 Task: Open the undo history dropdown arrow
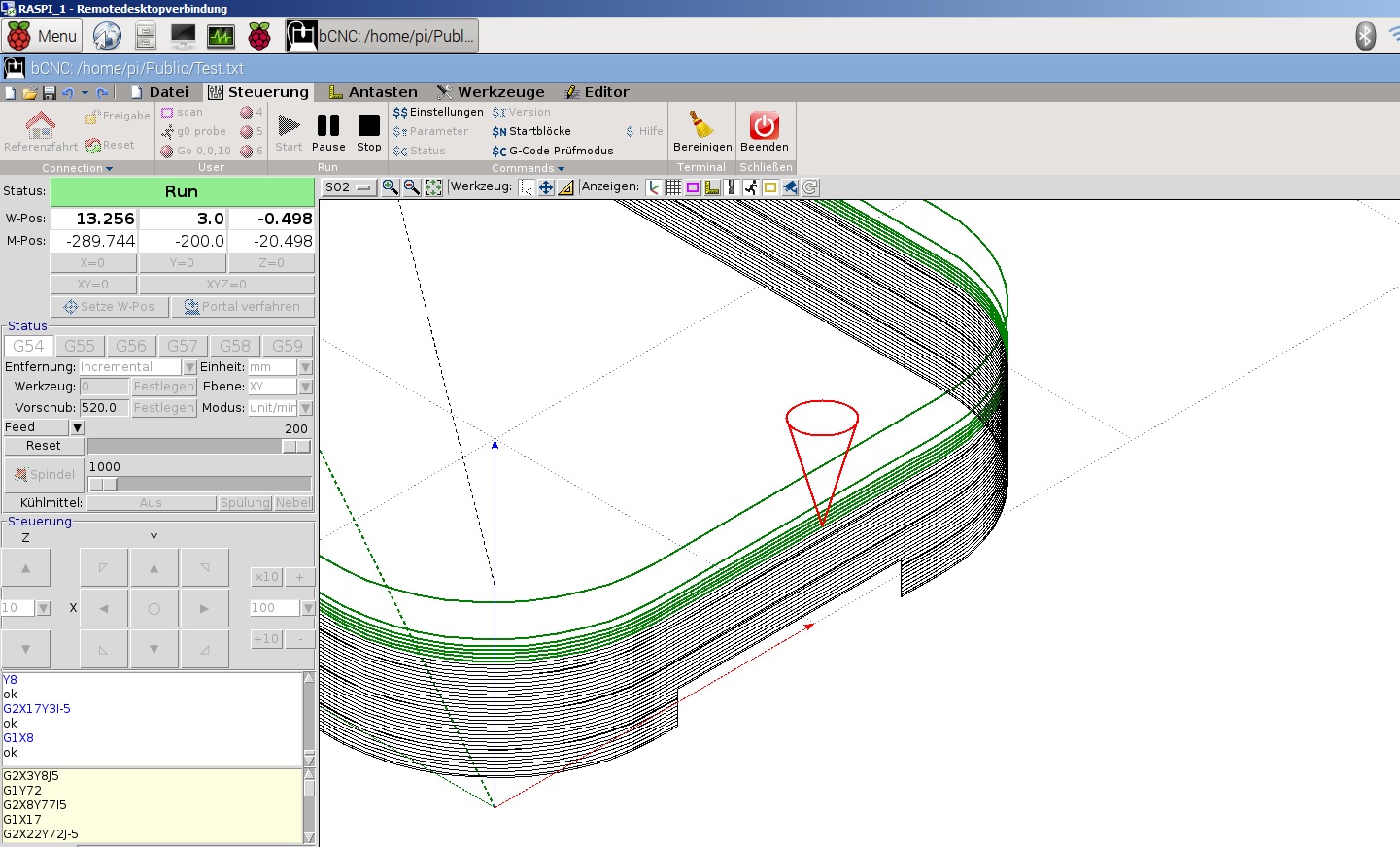85,93
